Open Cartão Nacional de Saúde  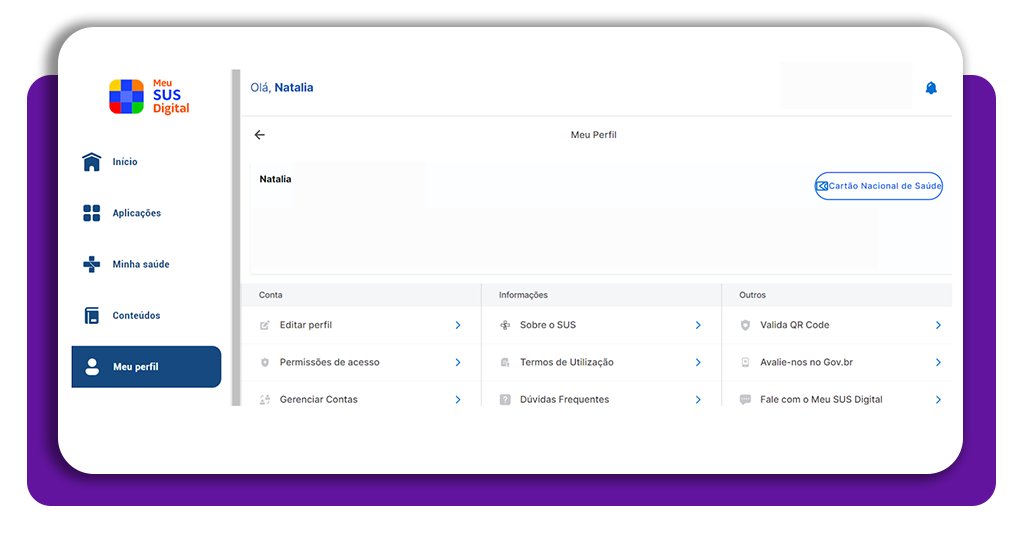tap(878, 186)
